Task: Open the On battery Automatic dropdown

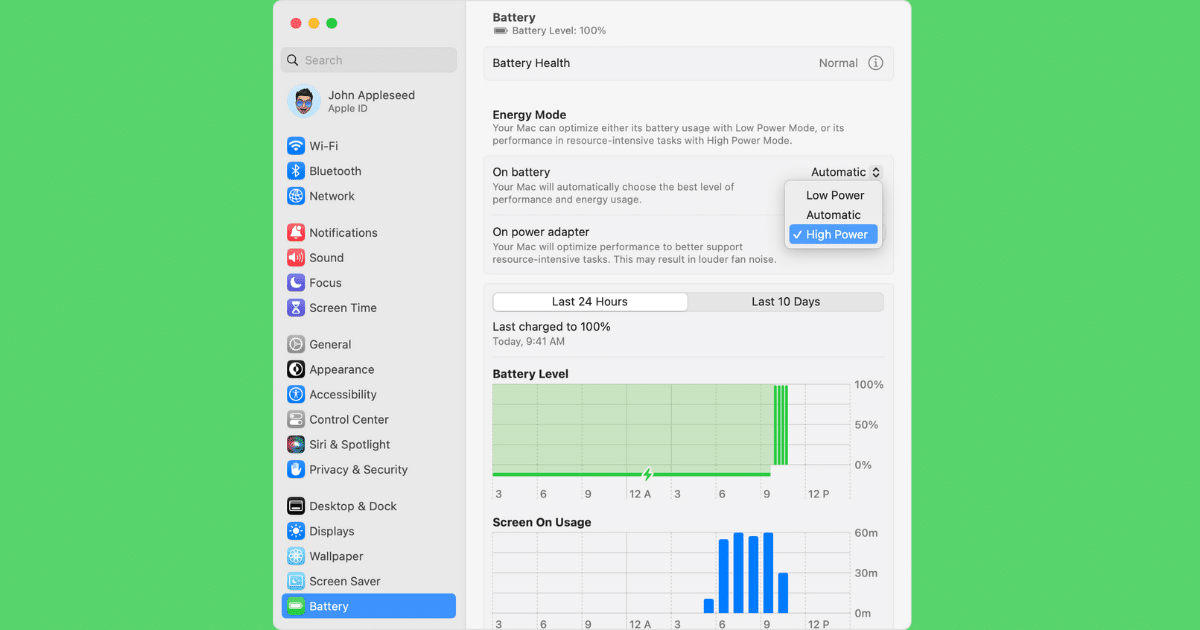Action: click(846, 172)
